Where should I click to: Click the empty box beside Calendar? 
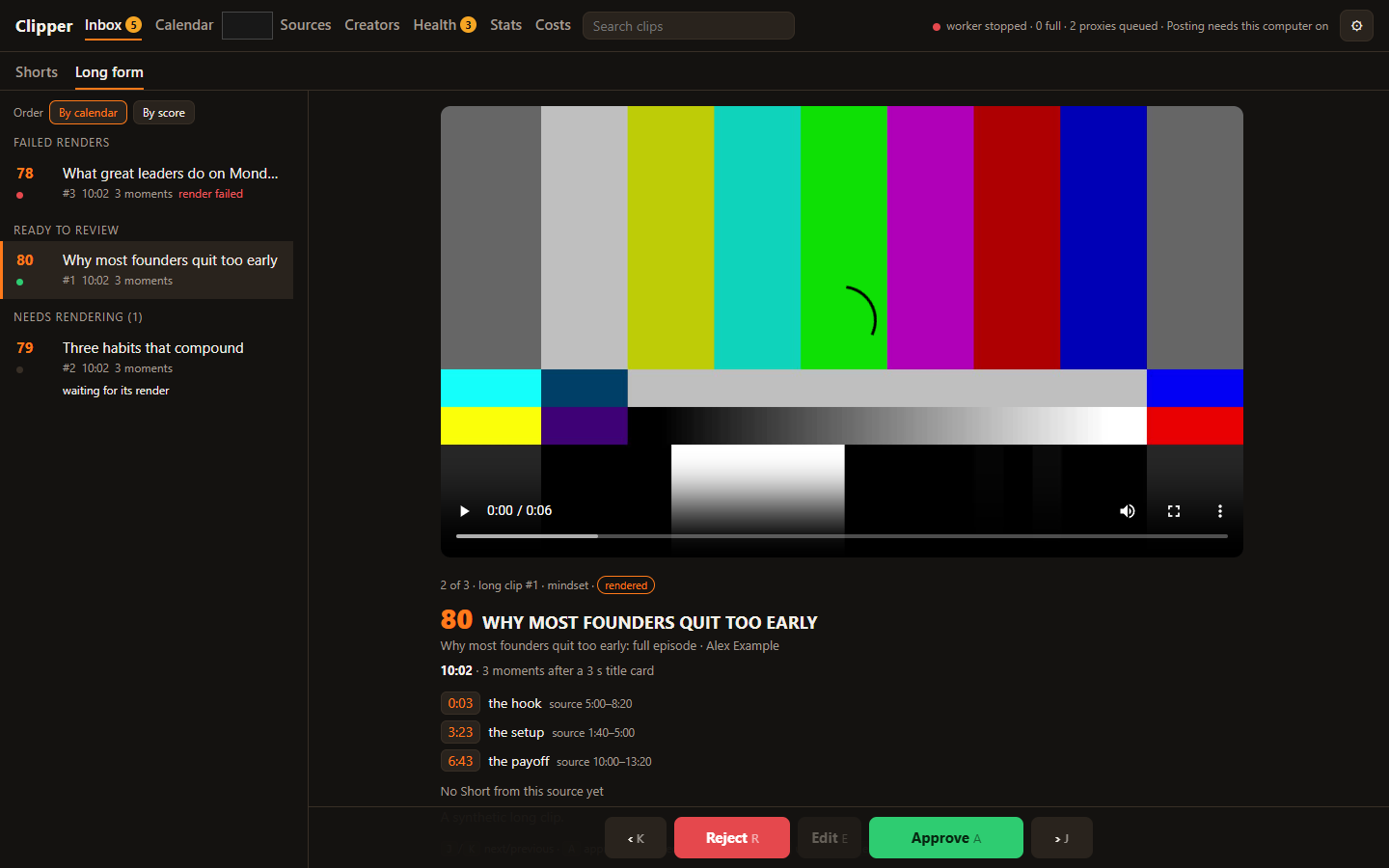[x=247, y=25]
